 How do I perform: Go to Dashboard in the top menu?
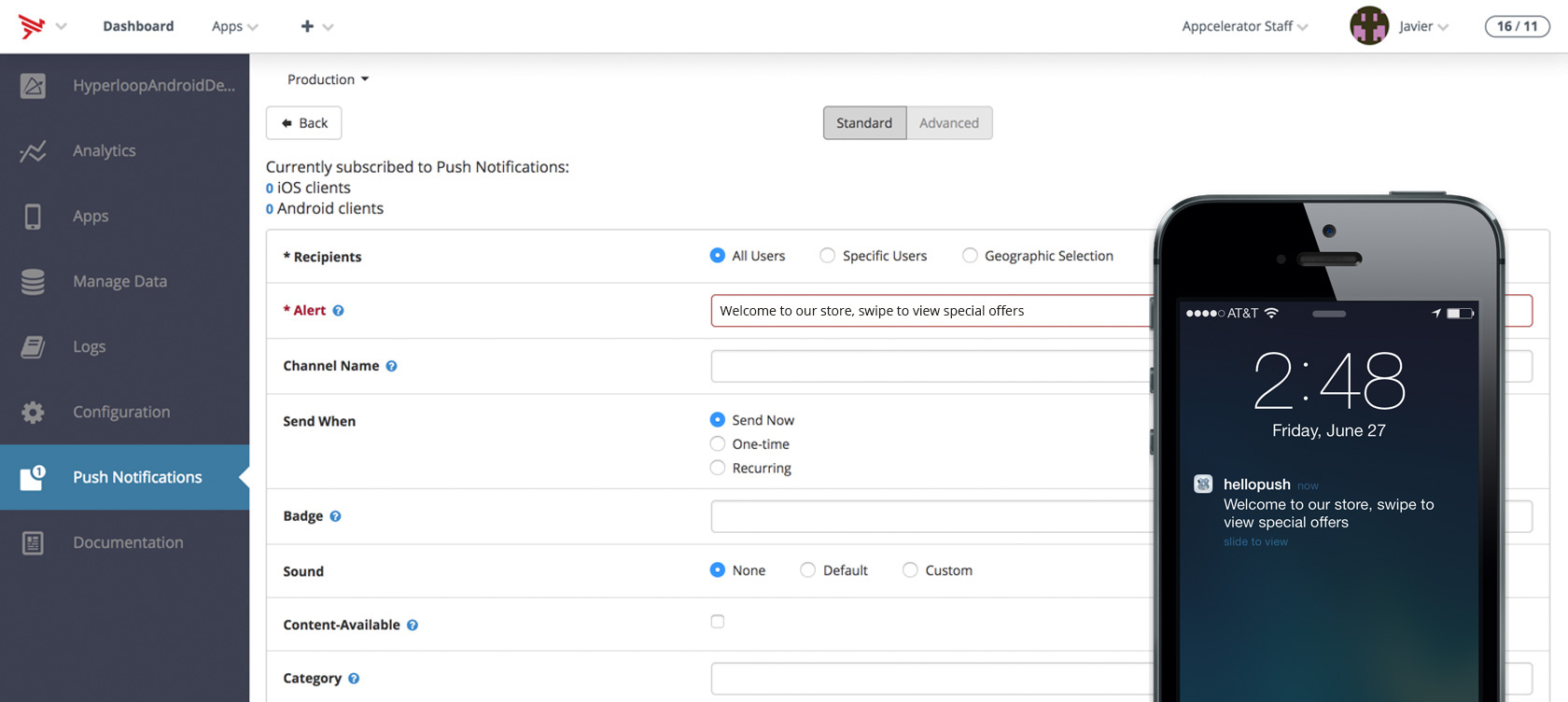(x=138, y=26)
